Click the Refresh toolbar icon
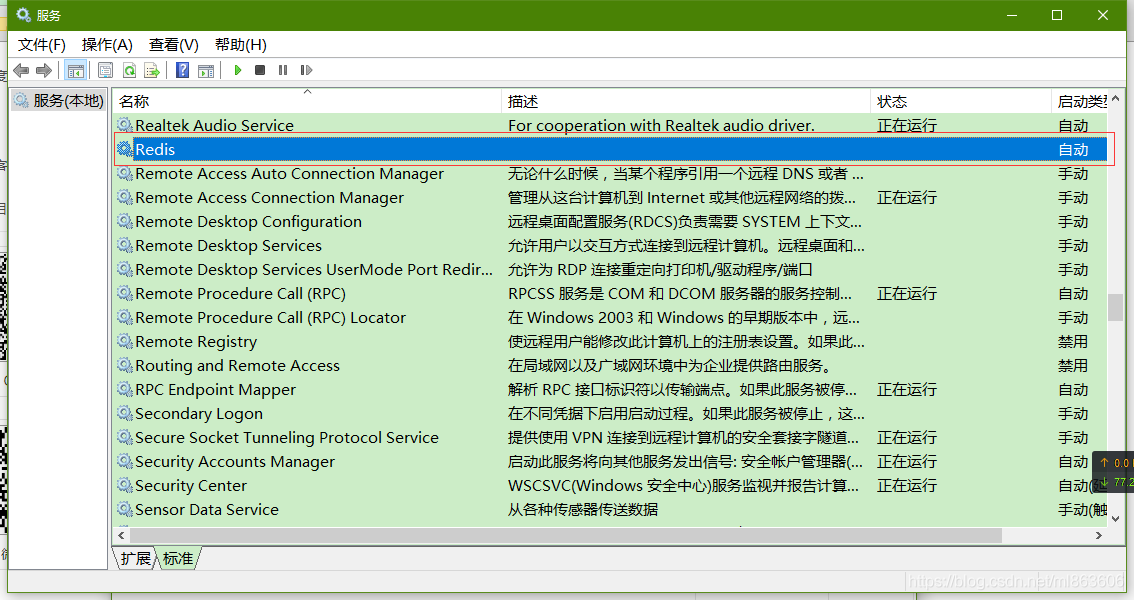The height and width of the screenshot is (600, 1134). tap(129, 70)
